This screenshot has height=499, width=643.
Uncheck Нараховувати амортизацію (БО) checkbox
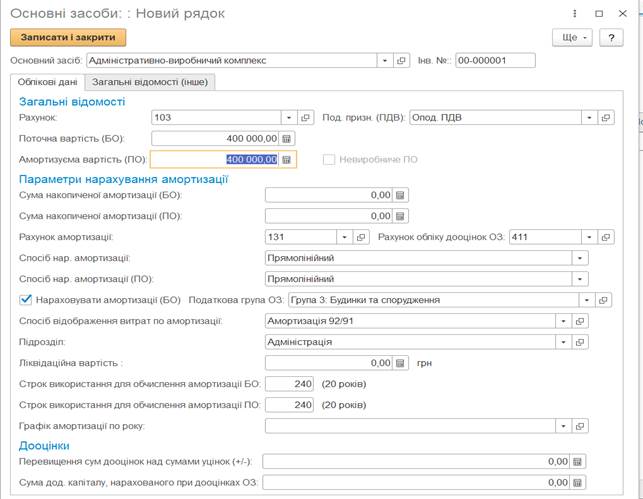click(x=26, y=300)
